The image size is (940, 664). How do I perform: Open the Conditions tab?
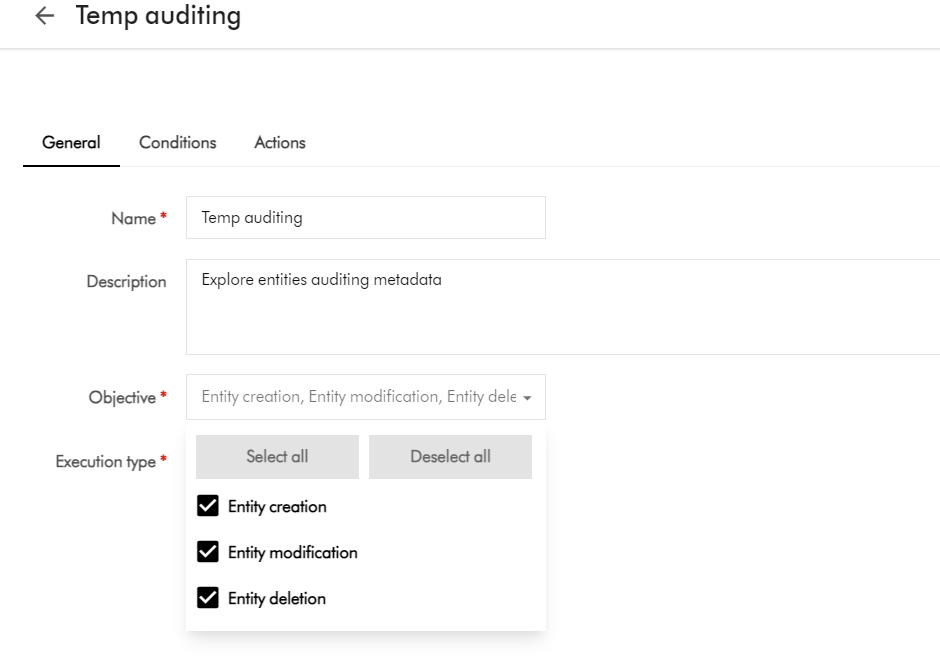coord(178,142)
